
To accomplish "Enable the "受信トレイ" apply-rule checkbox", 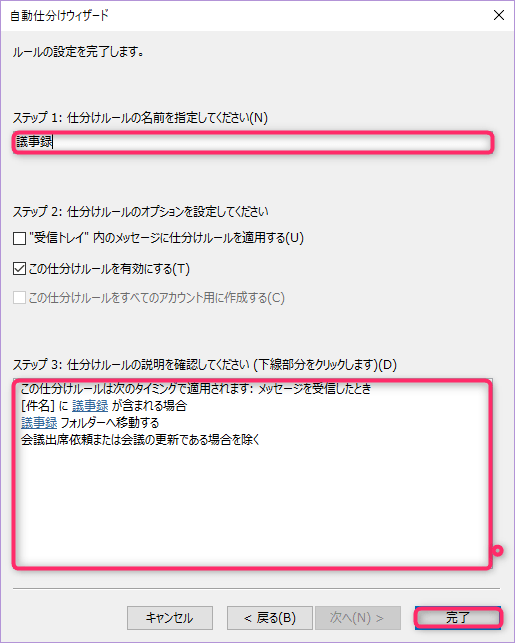I will click(x=19, y=238).
